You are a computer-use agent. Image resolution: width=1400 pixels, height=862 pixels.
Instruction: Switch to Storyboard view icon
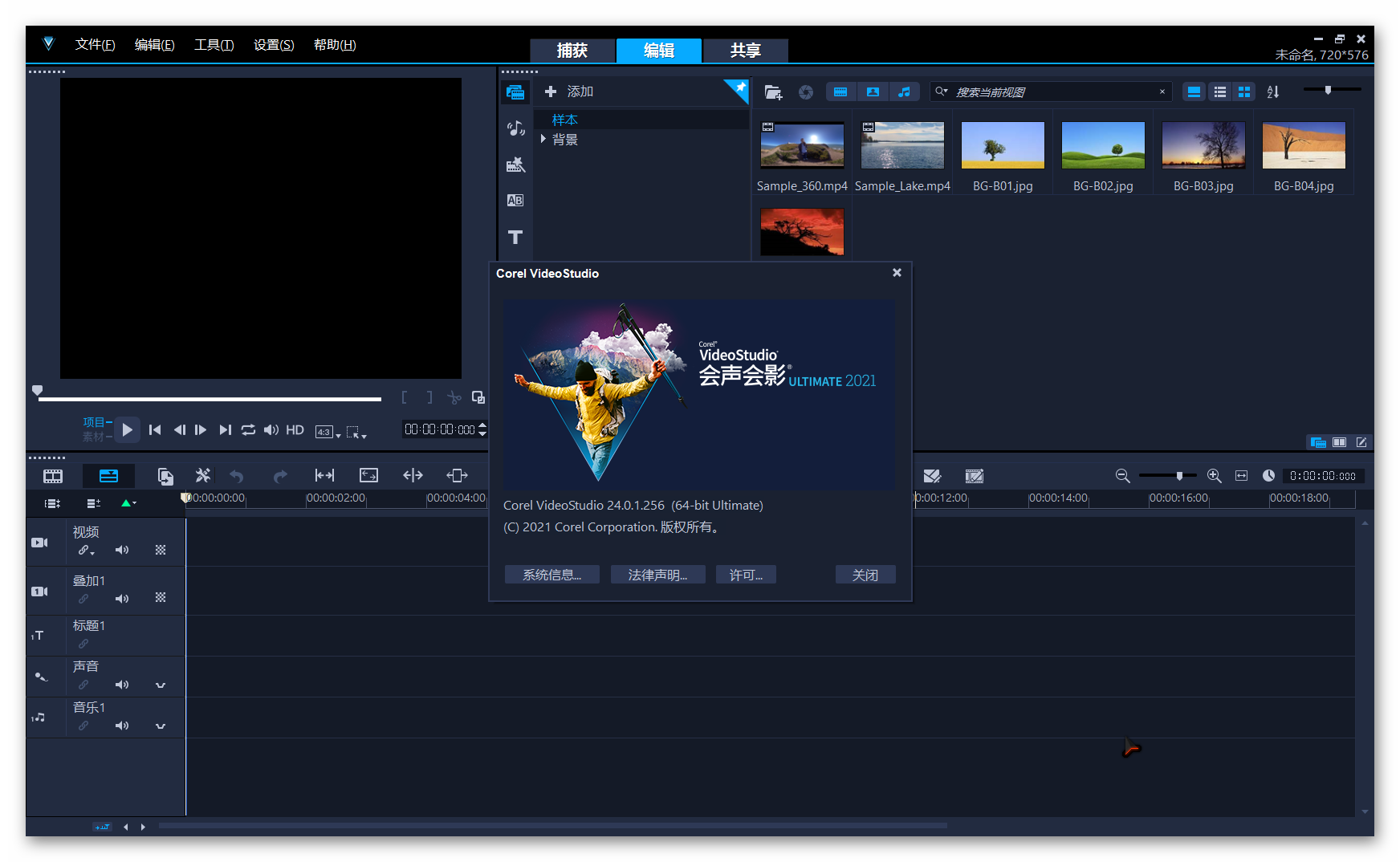click(53, 476)
